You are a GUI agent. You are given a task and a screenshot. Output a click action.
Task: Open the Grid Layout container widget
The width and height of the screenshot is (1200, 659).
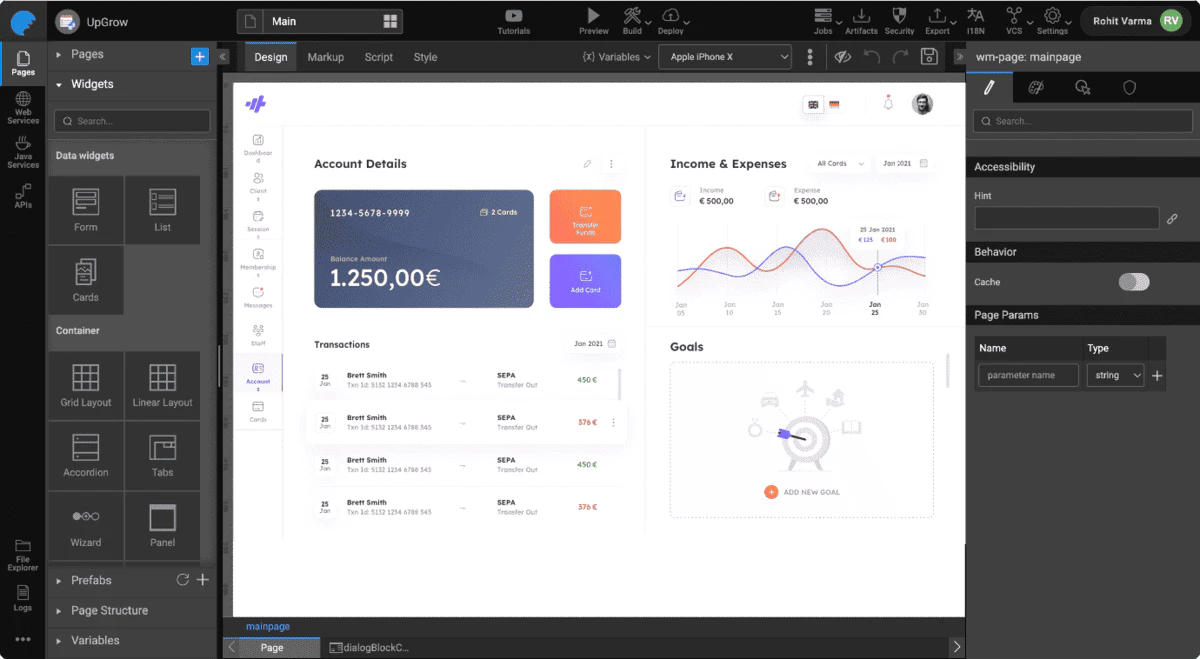tap(85, 385)
